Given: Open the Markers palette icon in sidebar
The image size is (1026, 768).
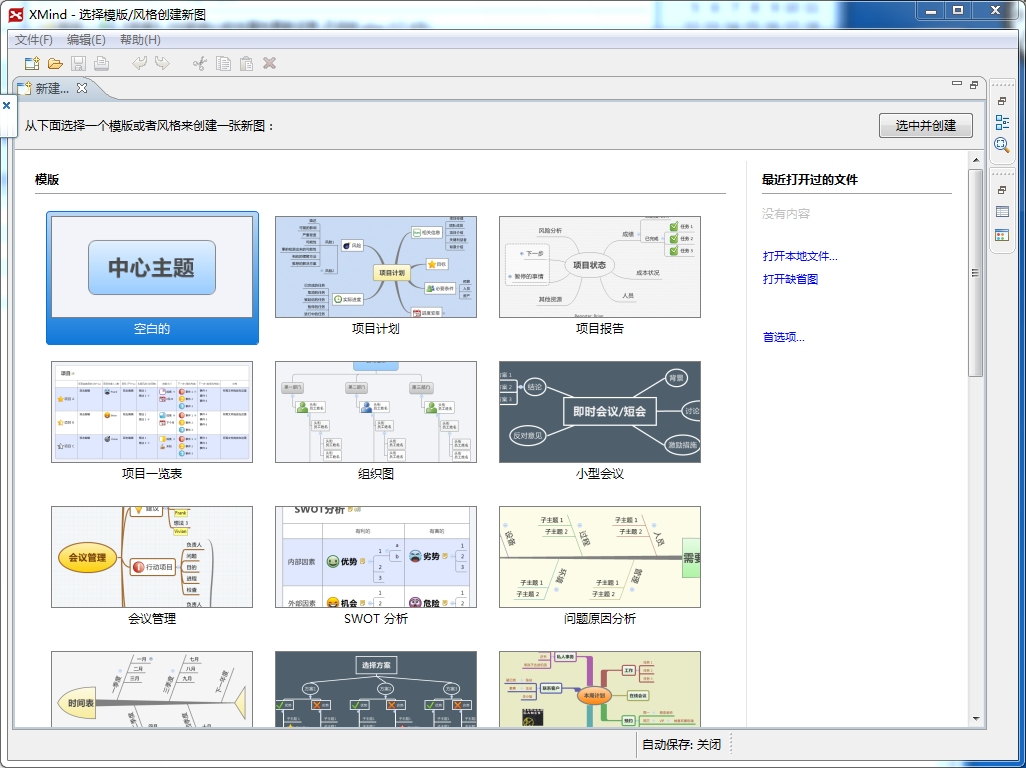Looking at the screenshot, I should pyautogui.click(x=1002, y=235).
